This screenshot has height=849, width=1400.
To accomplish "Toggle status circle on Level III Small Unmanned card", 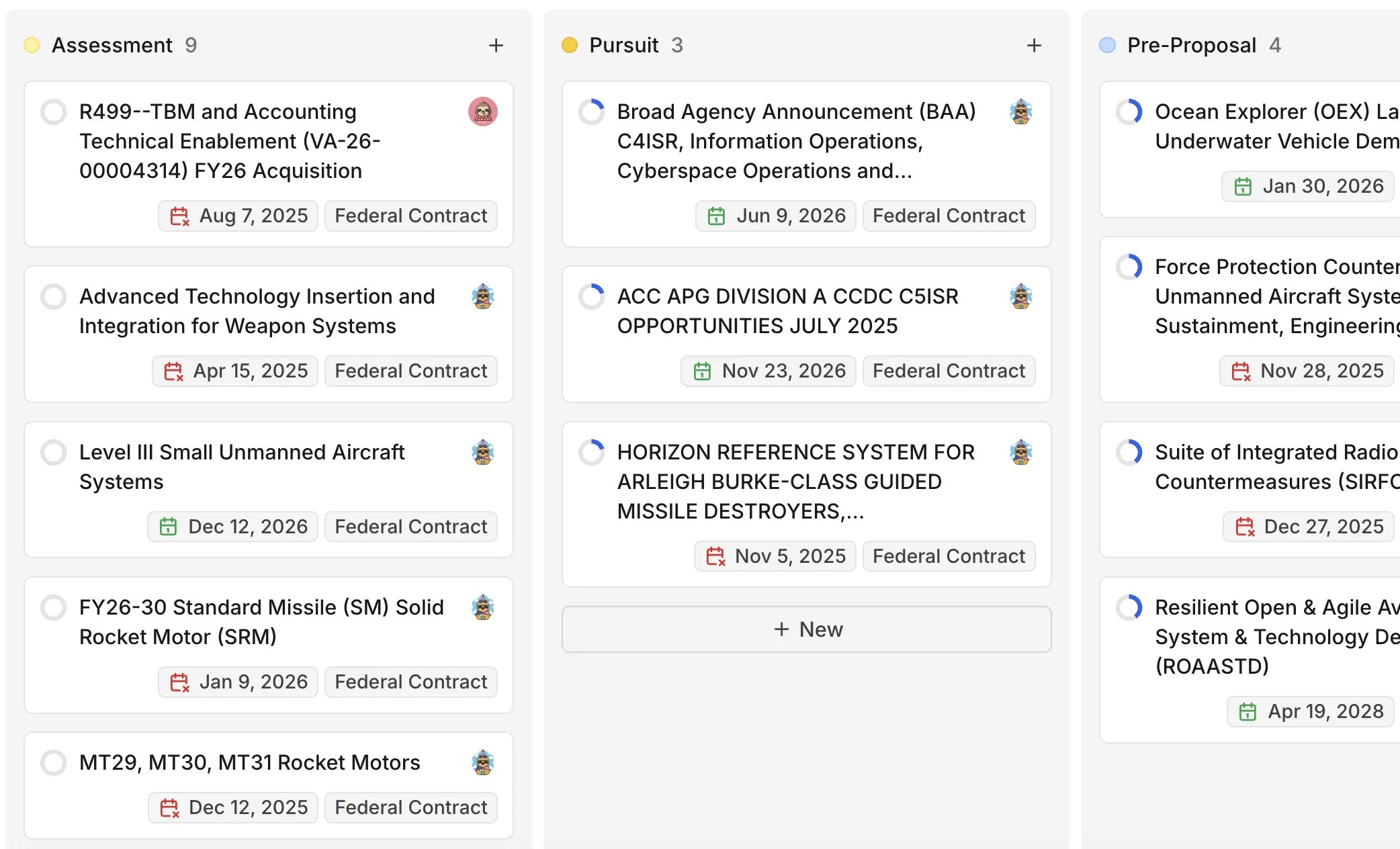I will click(53, 452).
